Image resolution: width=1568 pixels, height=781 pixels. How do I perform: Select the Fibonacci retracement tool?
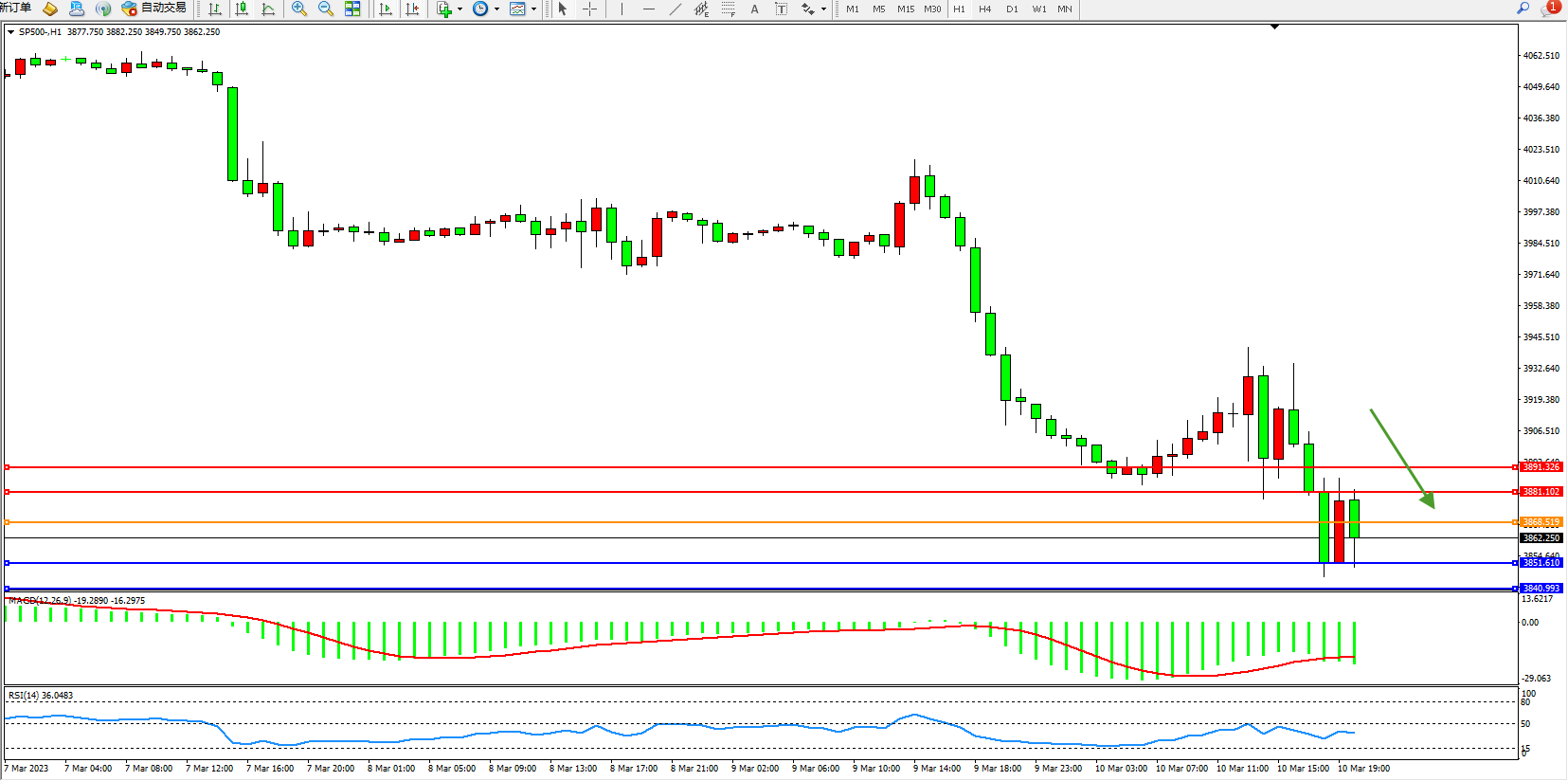(728, 9)
